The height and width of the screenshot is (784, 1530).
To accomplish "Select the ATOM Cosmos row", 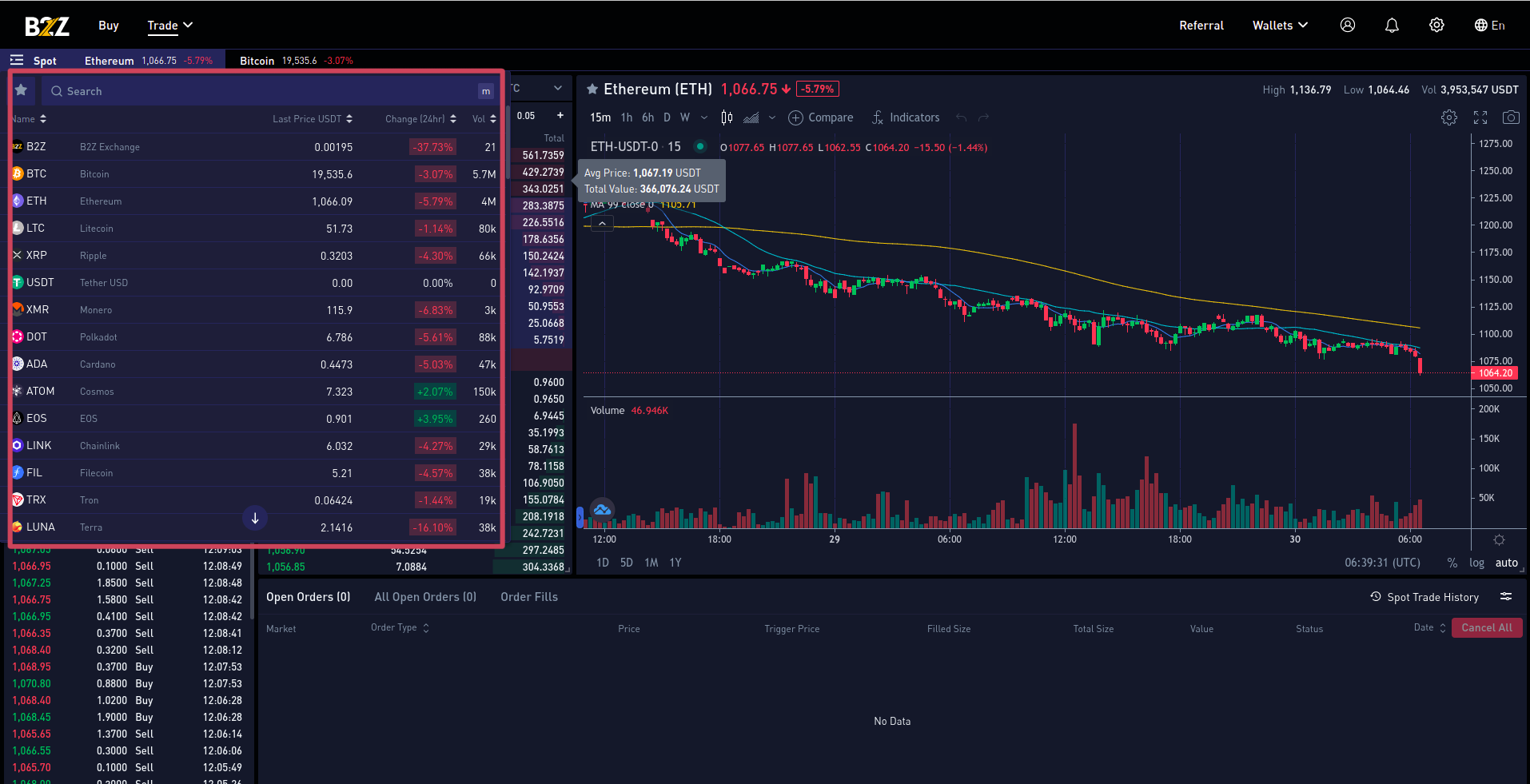I will [255, 392].
